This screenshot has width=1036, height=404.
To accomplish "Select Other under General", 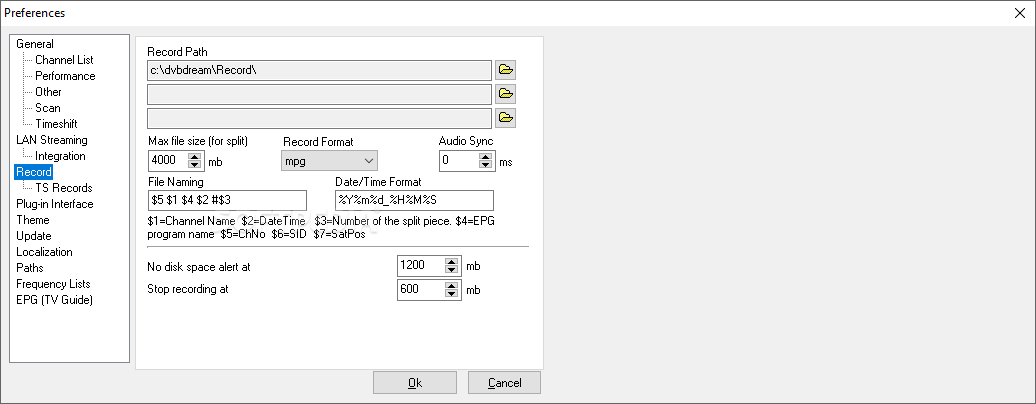I will [x=48, y=92].
